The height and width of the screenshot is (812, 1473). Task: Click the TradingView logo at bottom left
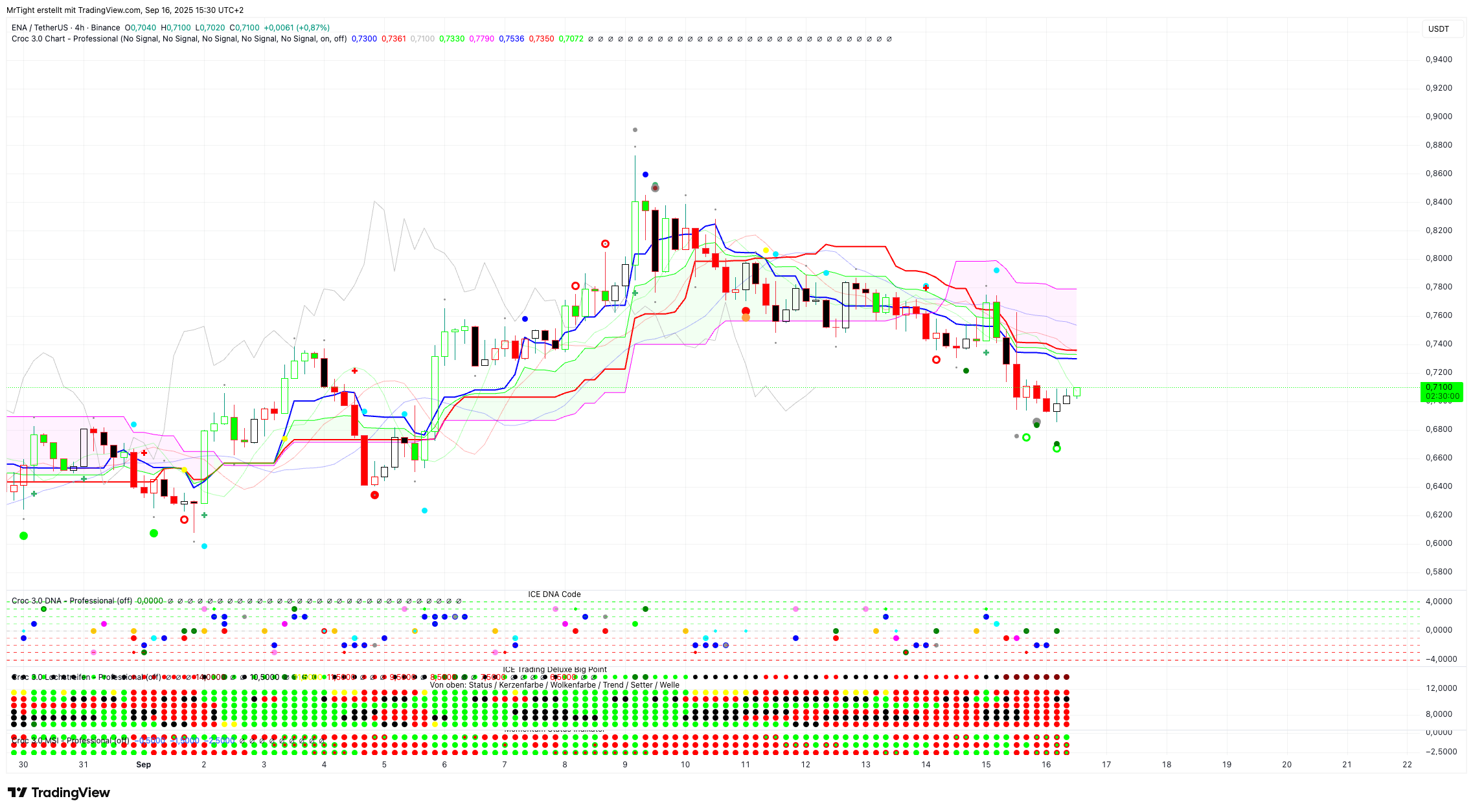[59, 793]
